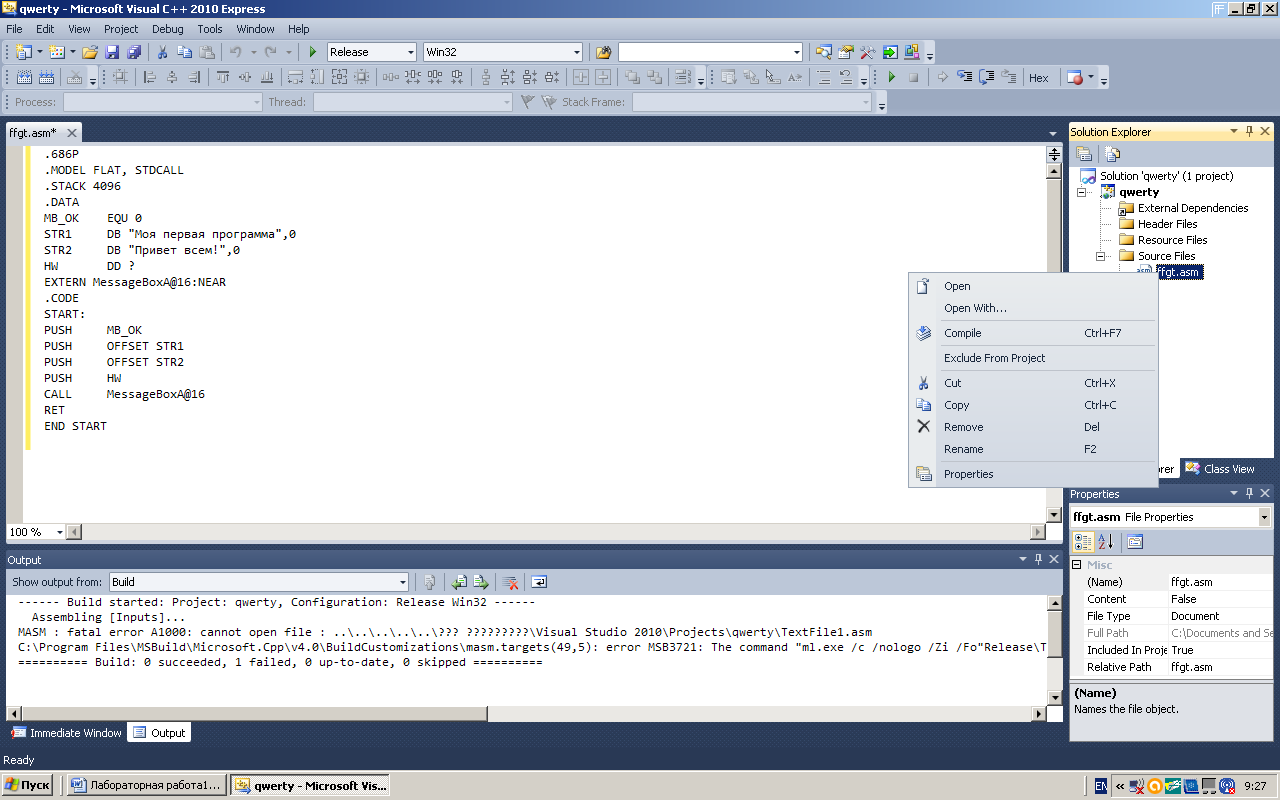Collapse the qwerty project node

pyautogui.click(x=1081, y=192)
